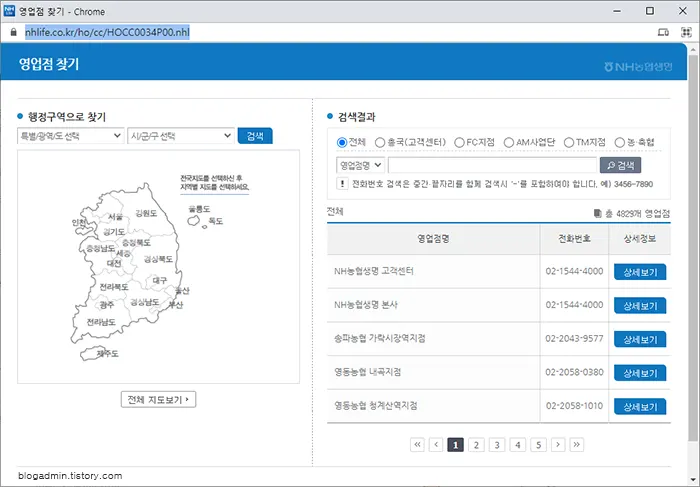Go to results page 4

(x=518, y=445)
